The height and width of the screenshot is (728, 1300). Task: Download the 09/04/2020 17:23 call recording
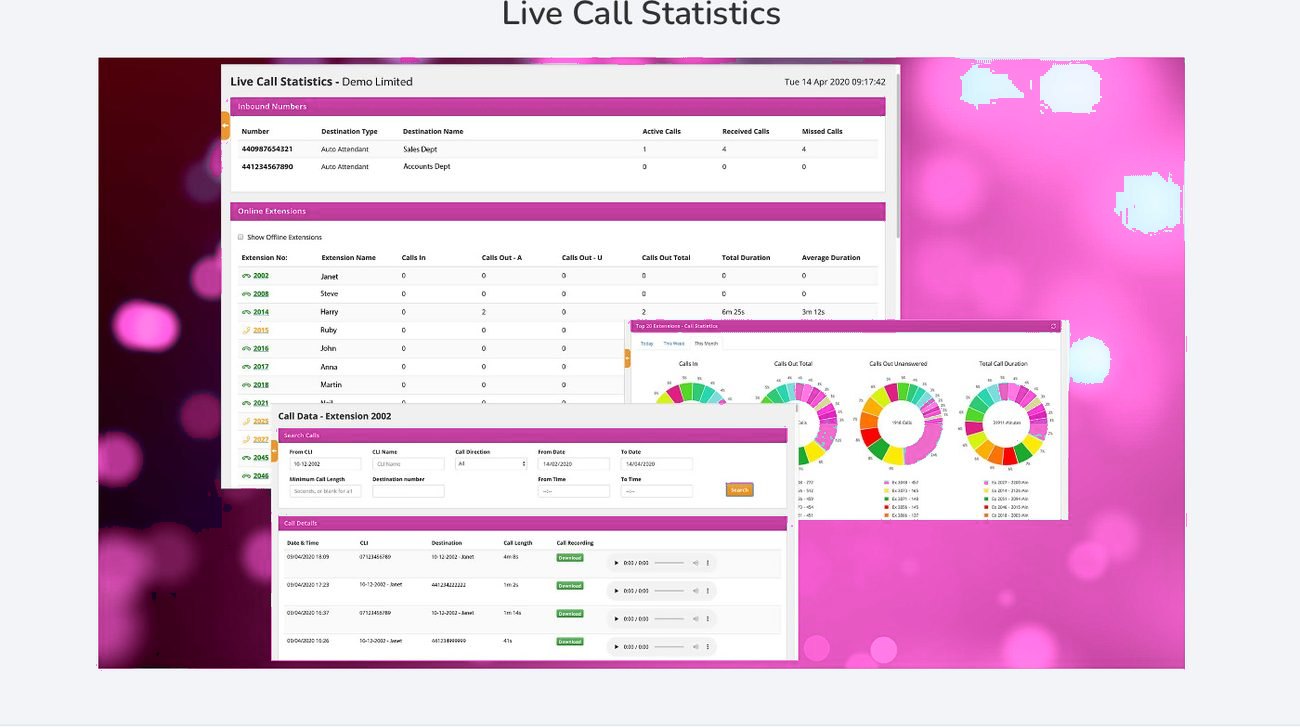click(570, 586)
